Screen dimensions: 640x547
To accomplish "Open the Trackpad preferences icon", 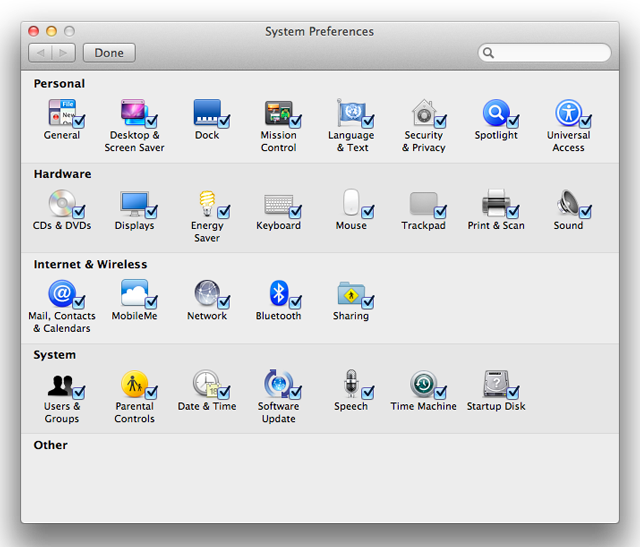I will [423, 203].
